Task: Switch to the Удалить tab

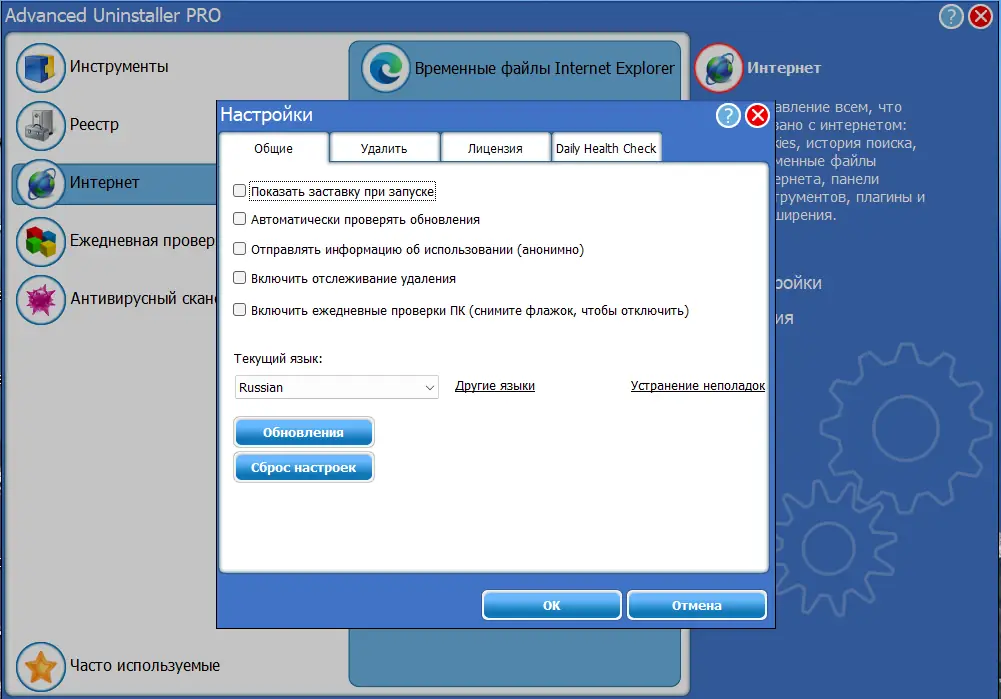Action: point(384,149)
